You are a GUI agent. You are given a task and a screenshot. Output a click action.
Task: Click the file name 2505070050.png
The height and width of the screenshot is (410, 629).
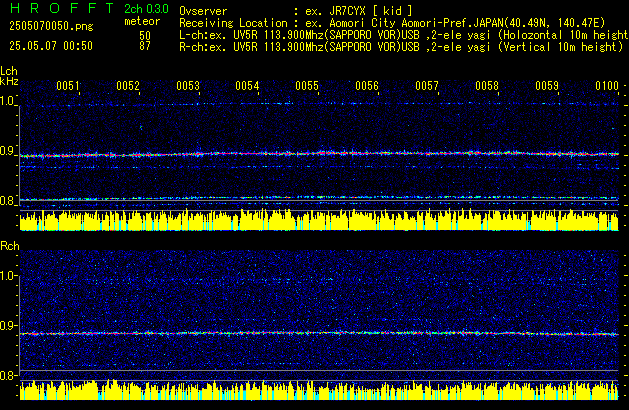[x=51, y=26]
